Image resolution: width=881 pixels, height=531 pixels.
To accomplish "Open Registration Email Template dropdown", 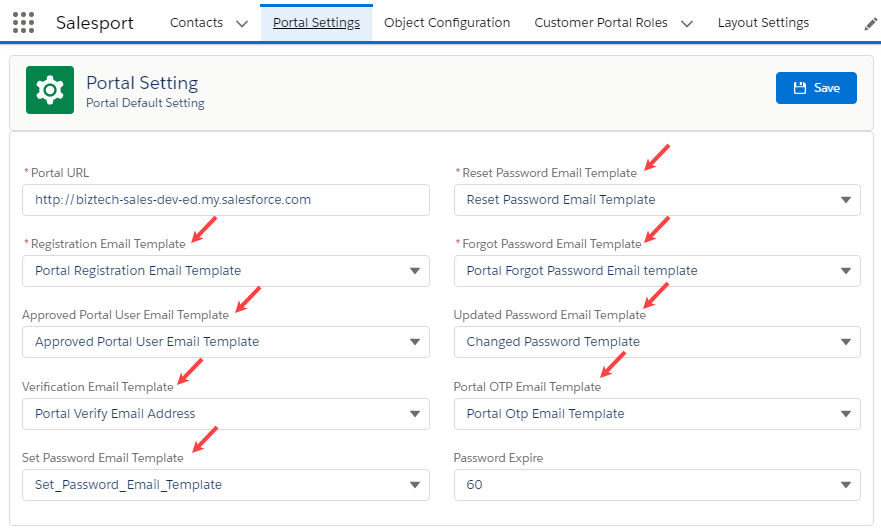I will 226,271.
